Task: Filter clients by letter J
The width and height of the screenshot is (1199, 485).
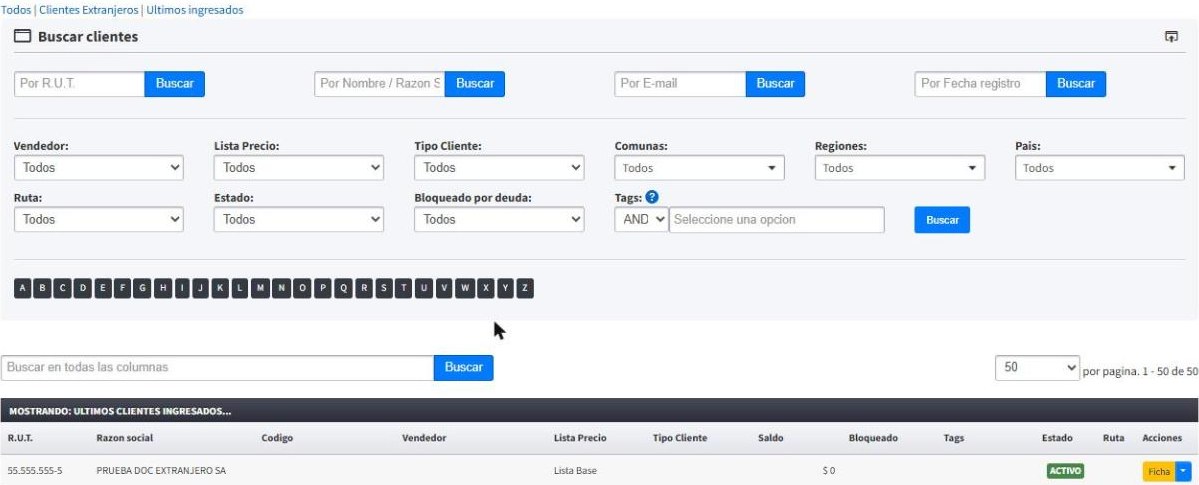Action: click(200, 288)
